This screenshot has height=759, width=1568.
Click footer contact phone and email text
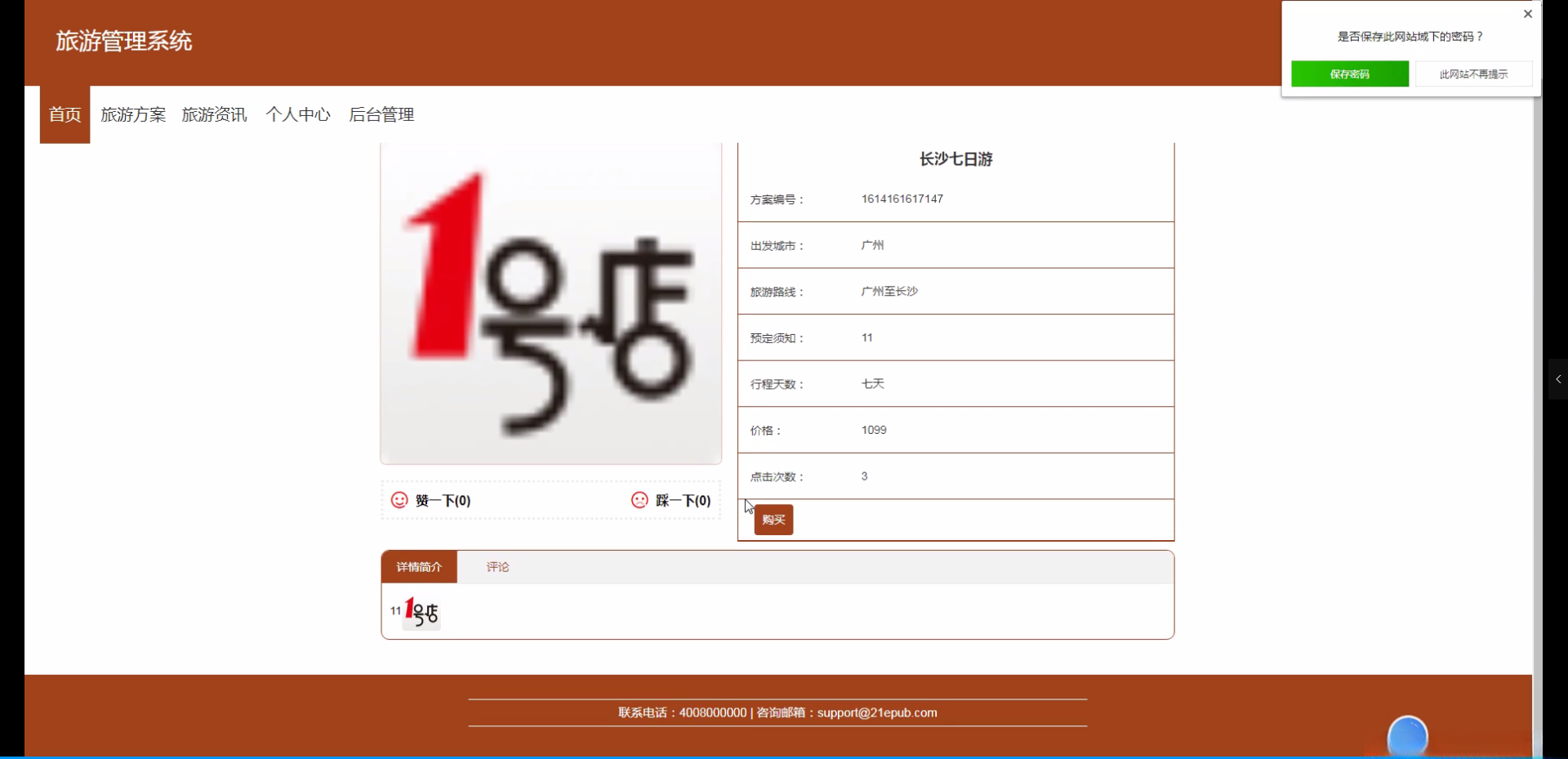(777, 712)
